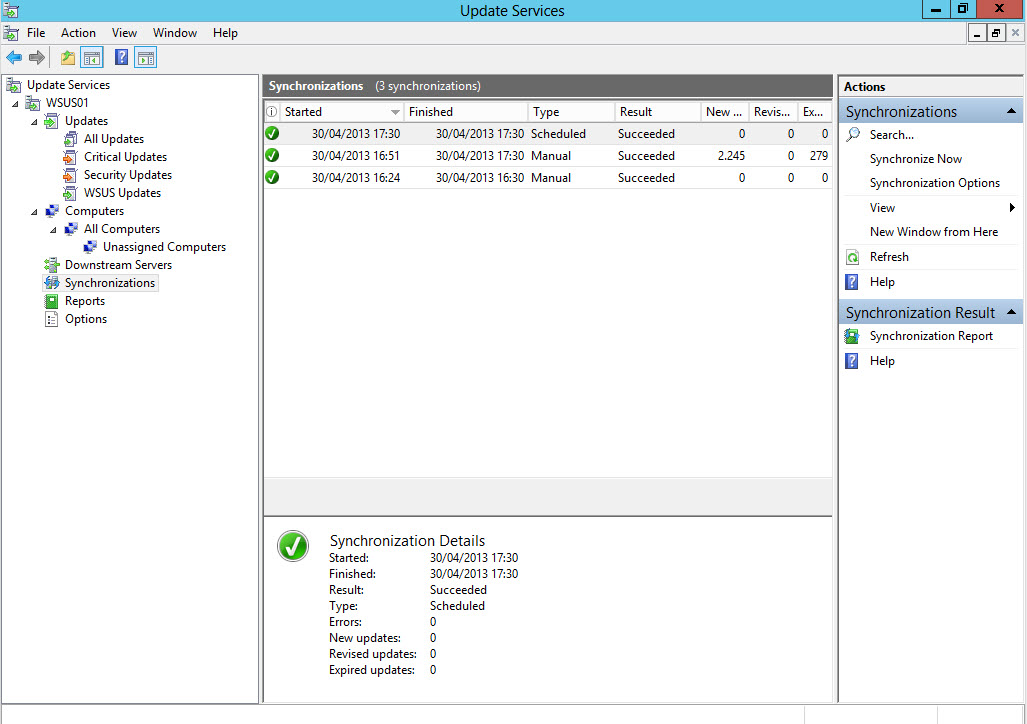Click the Back arrow toolbar icon
This screenshot has height=724, width=1027.
pyautogui.click(x=14, y=58)
